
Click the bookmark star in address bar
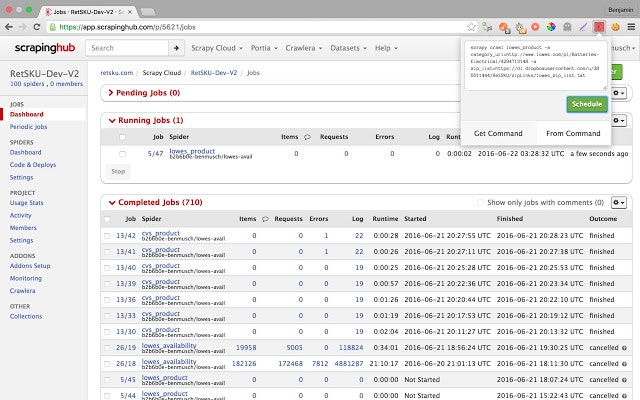[469, 28]
